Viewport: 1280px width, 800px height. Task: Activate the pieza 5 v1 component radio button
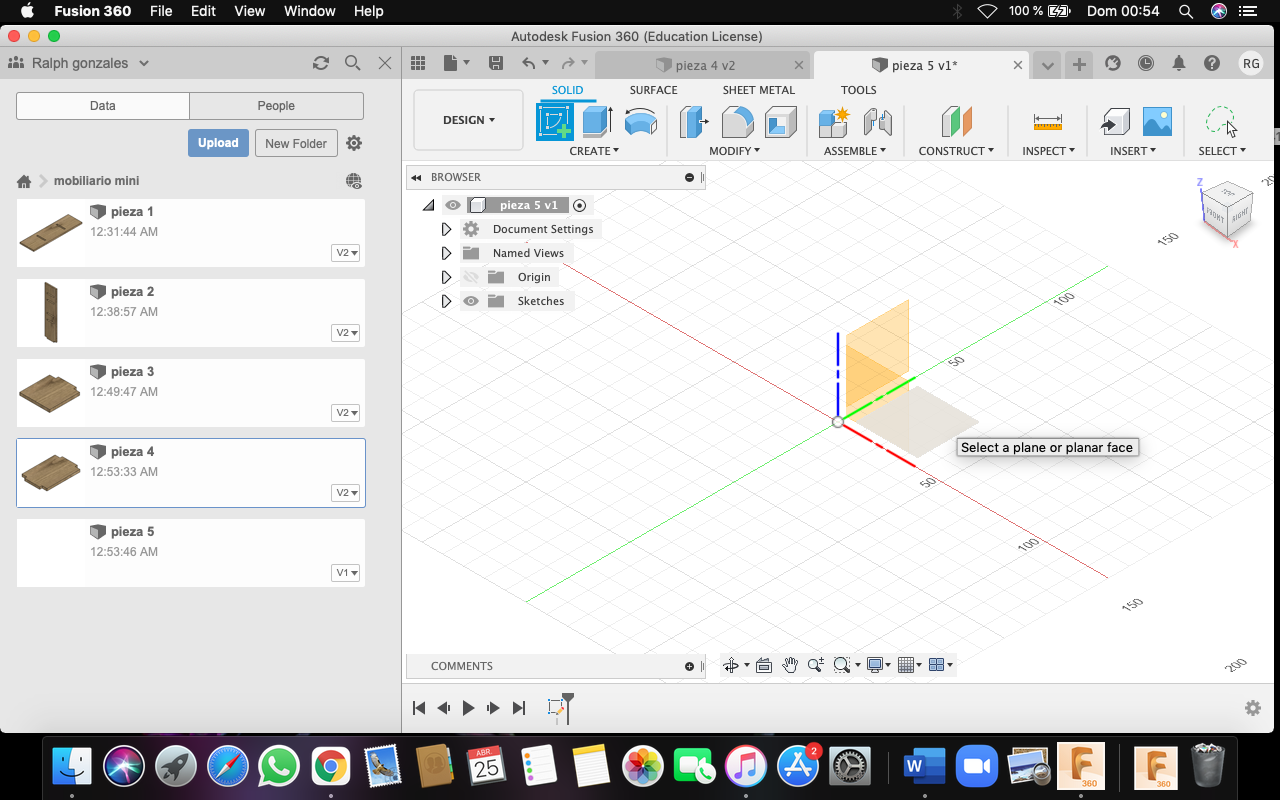click(x=580, y=205)
